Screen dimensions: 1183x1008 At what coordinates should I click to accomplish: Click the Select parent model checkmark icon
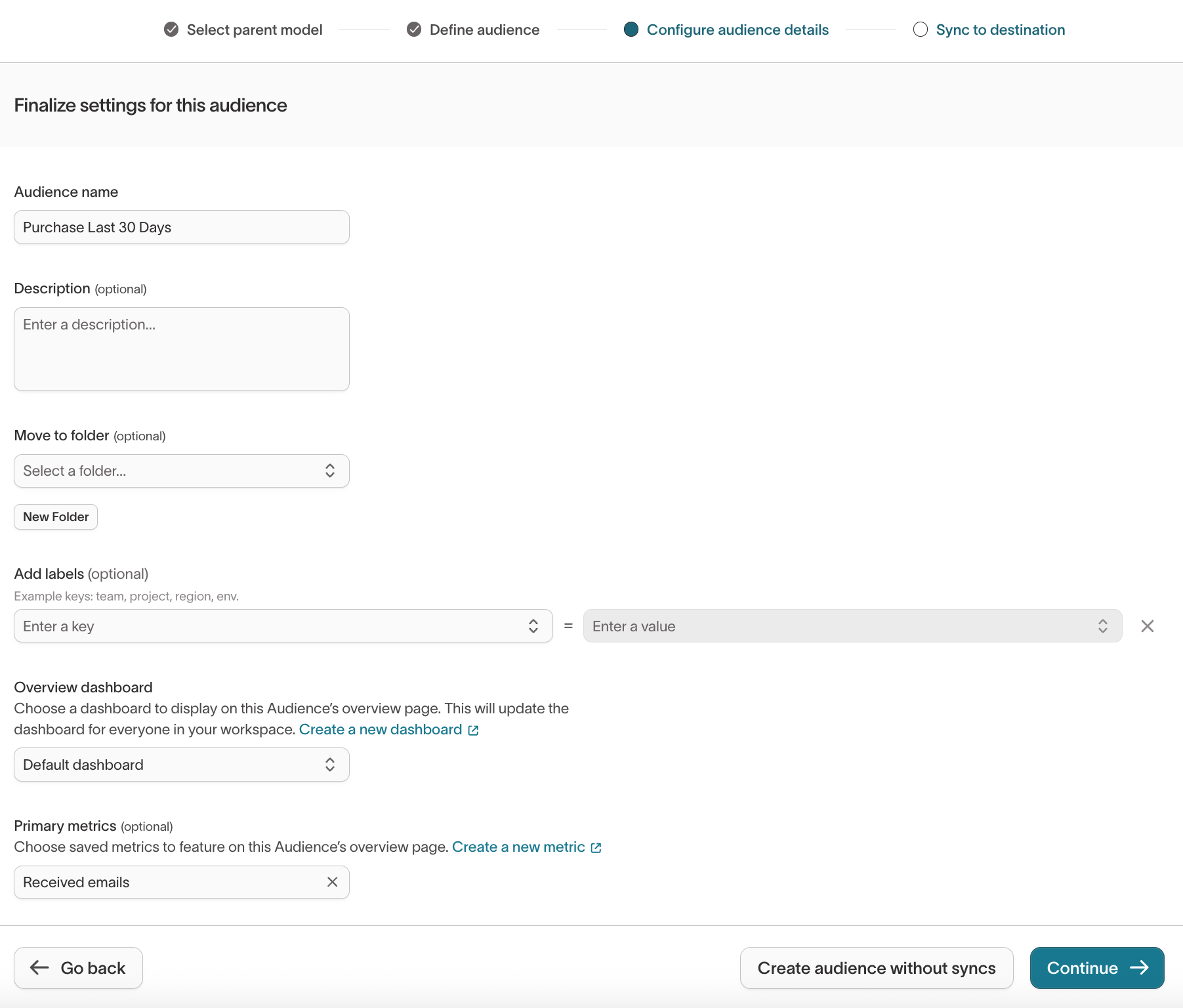[x=171, y=30]
